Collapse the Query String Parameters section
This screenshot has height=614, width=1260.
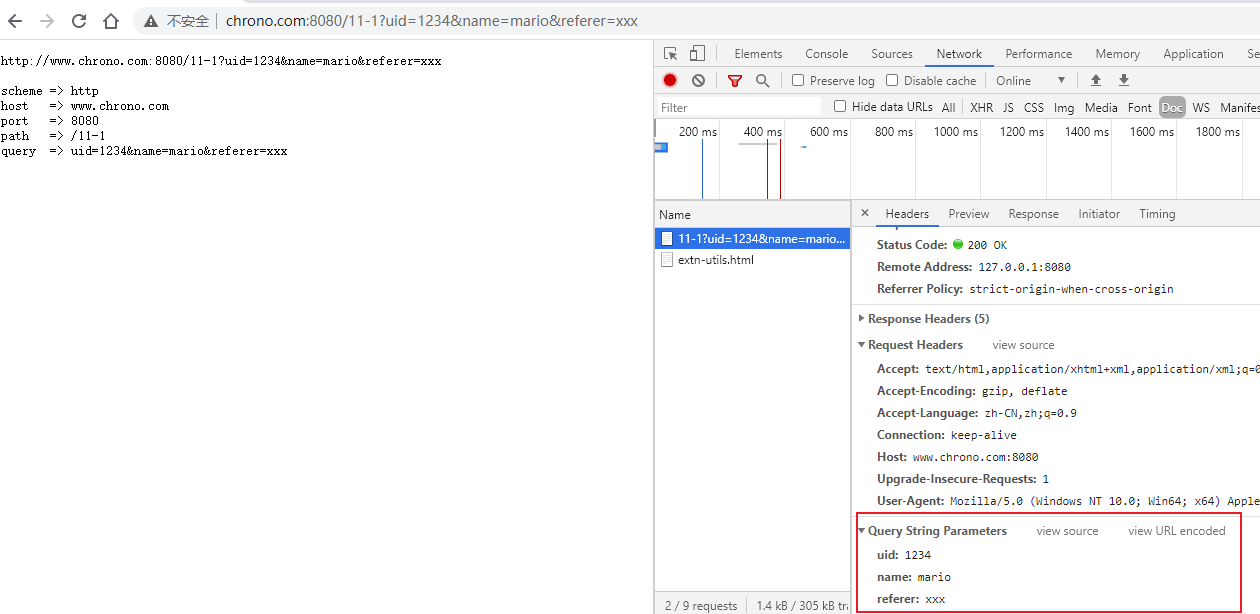(862, 531)
